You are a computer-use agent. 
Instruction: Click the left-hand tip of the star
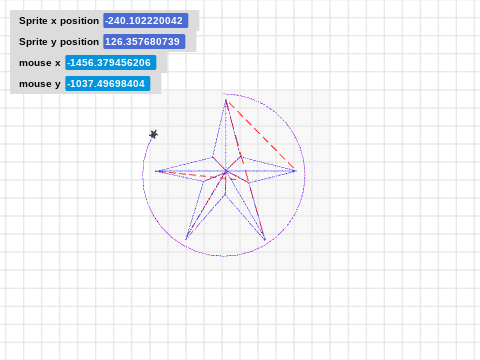156,171
